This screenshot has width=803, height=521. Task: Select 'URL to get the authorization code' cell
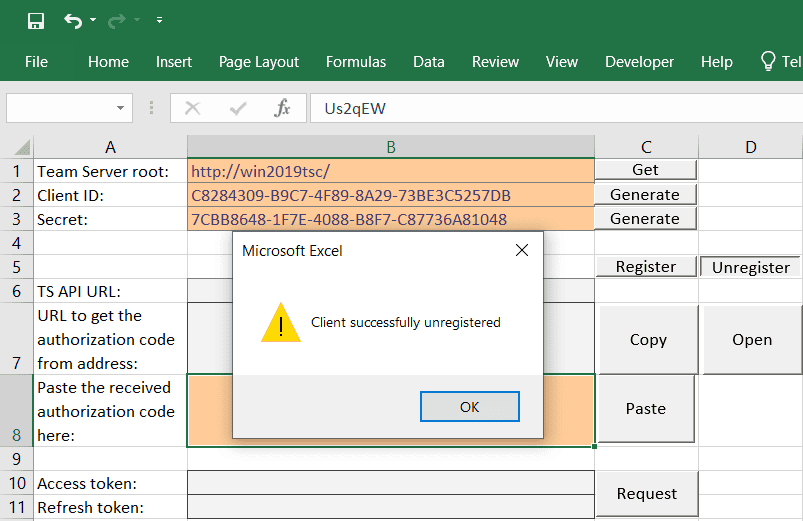pos(110,339)
